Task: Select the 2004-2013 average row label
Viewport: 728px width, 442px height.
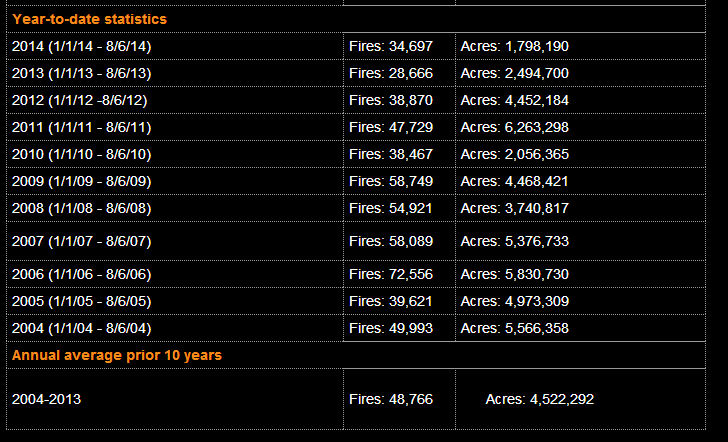Action: [47, 399]
